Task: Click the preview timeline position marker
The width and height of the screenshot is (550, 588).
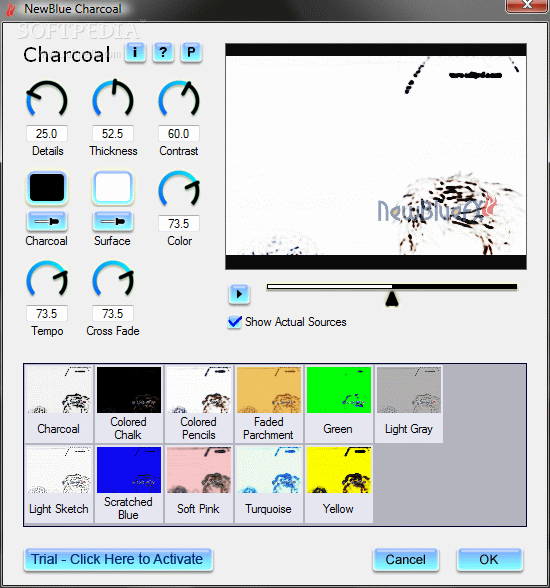Action: coord(392,299)
